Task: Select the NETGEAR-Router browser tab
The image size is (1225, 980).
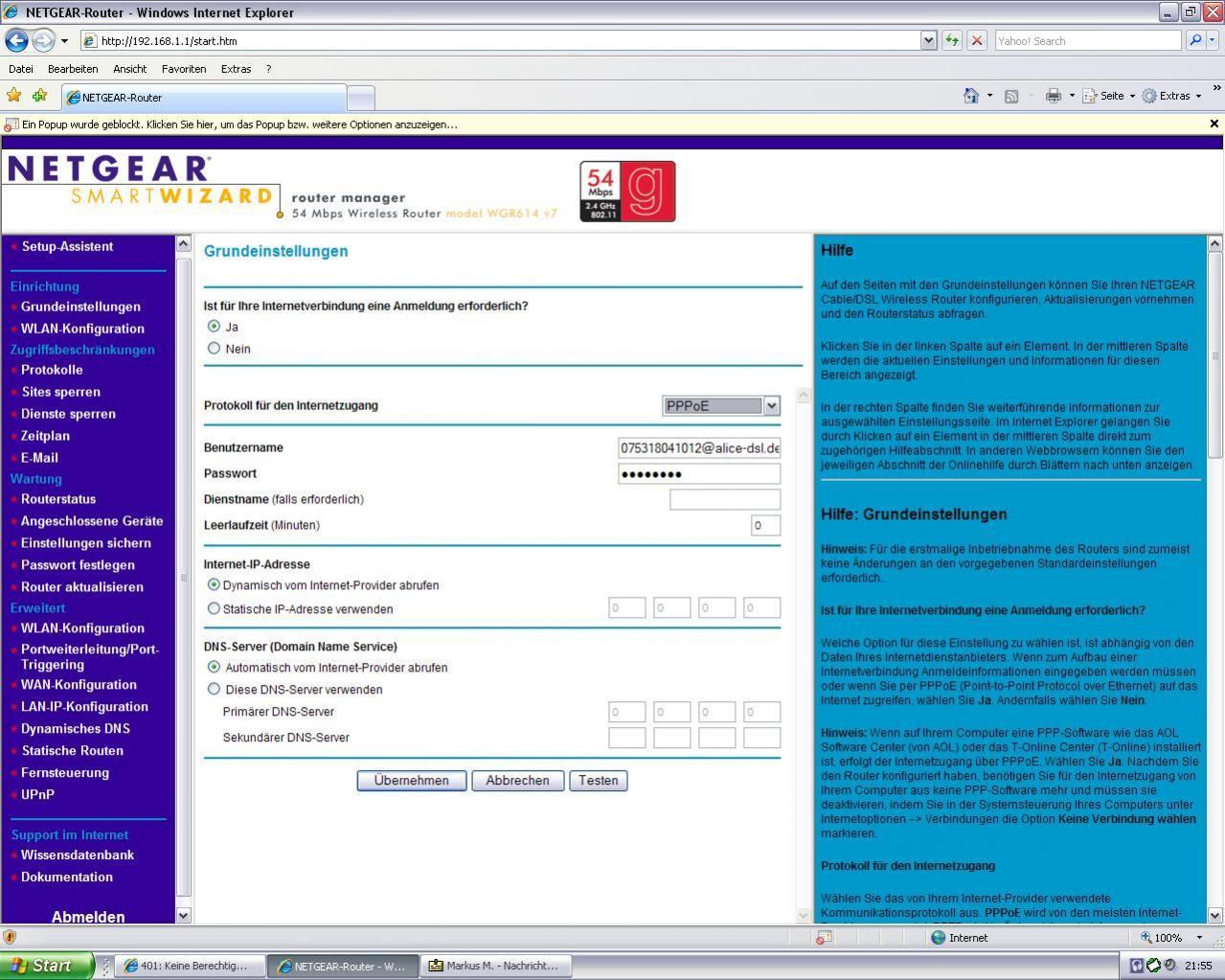Action: click(x=203, y=97)
